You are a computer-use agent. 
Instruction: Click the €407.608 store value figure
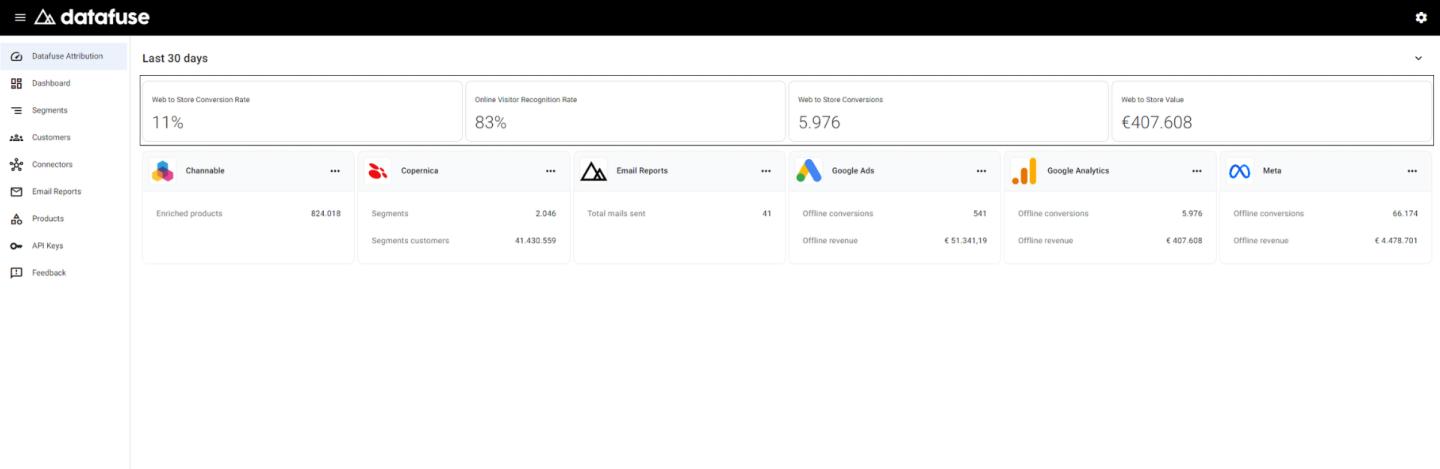click(1157, 123)
